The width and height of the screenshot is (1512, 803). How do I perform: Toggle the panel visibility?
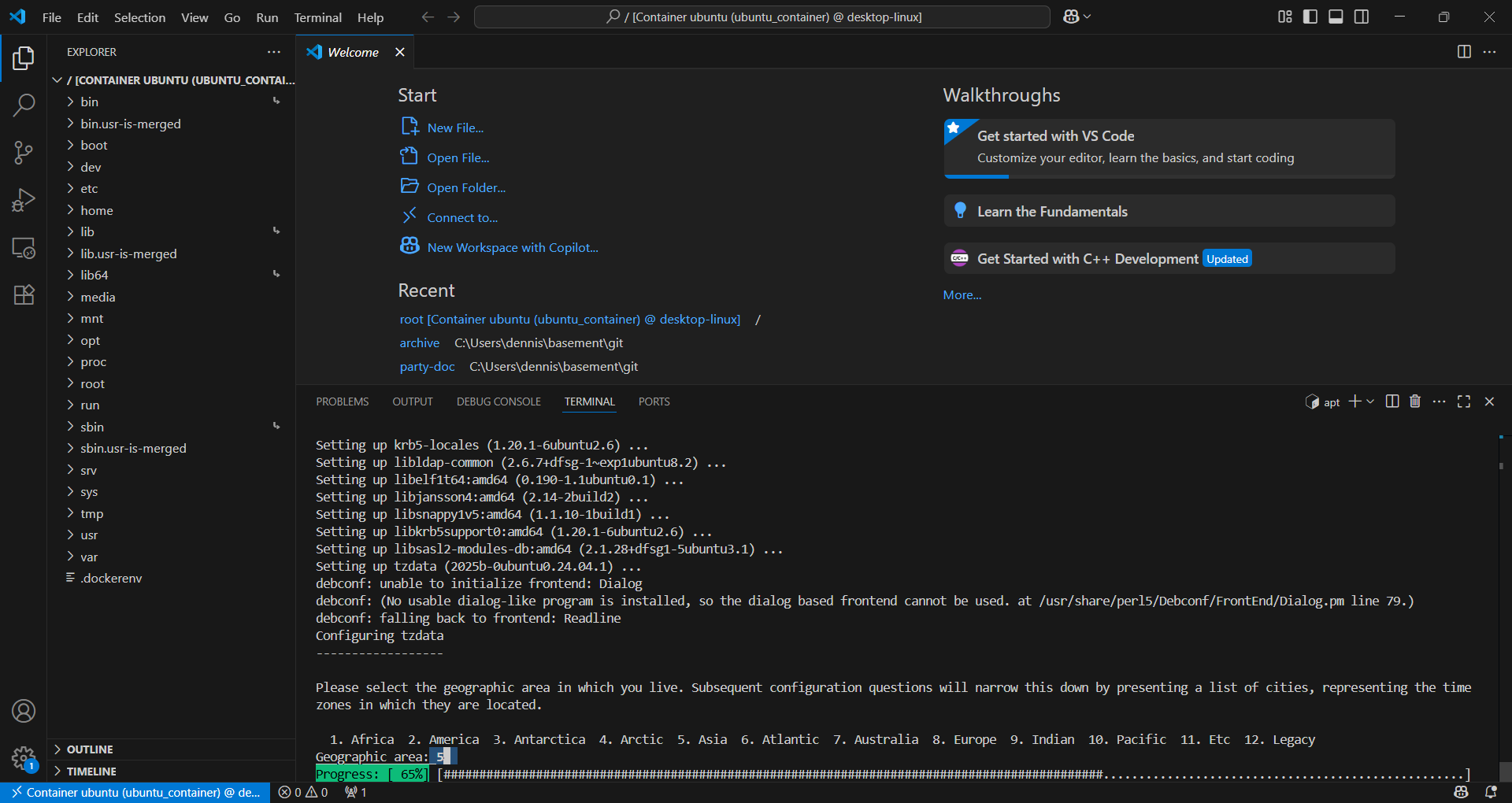1335,16
